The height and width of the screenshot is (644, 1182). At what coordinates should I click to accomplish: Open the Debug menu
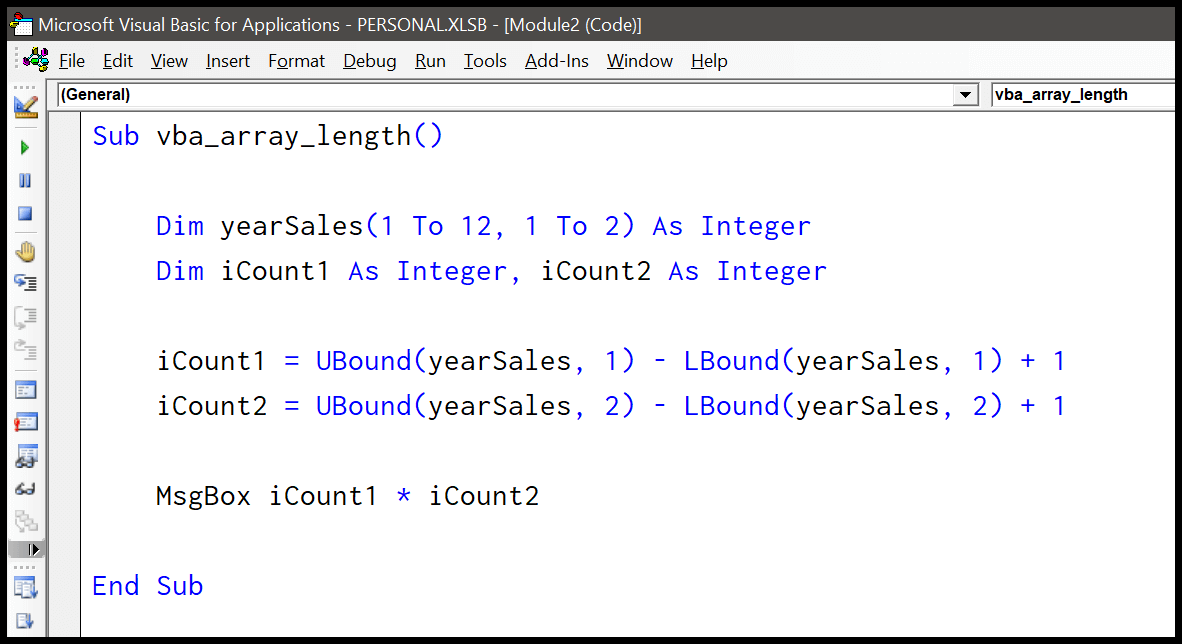pyautogui.click(x=369, y=61)
